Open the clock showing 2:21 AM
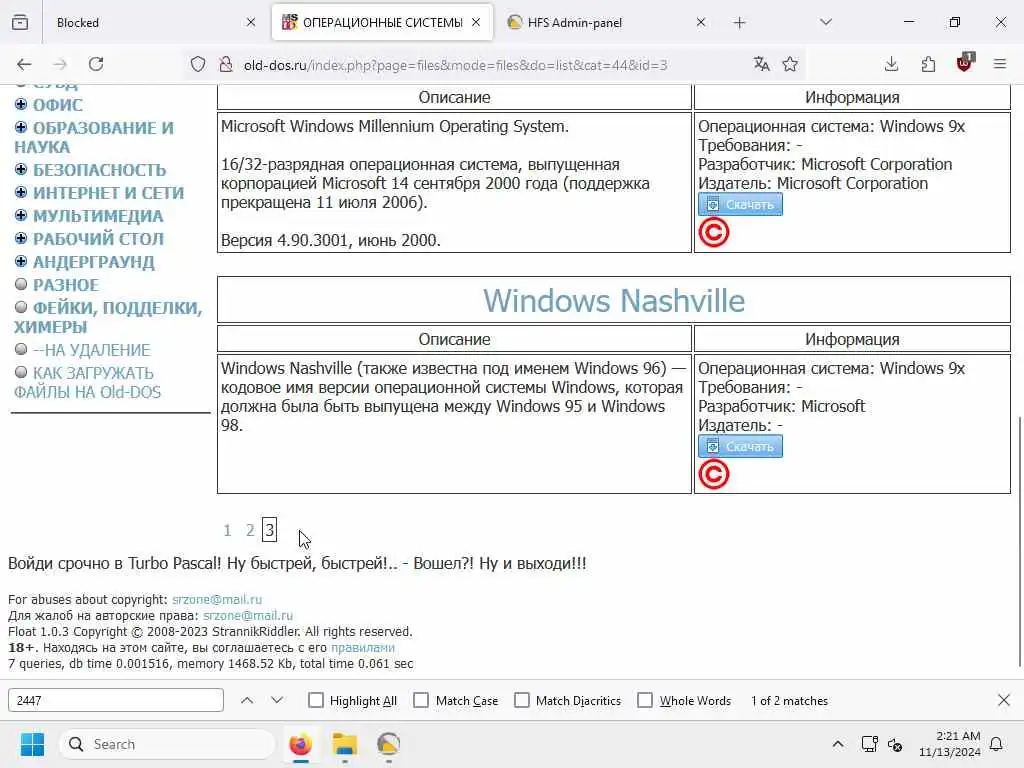 pos(950,744)
